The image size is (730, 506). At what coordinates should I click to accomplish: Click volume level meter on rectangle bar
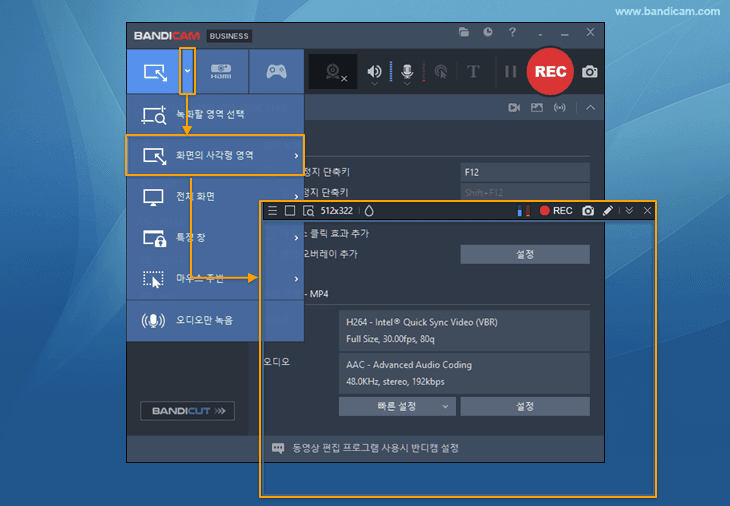pyautogui.click(x=523, y=211)
